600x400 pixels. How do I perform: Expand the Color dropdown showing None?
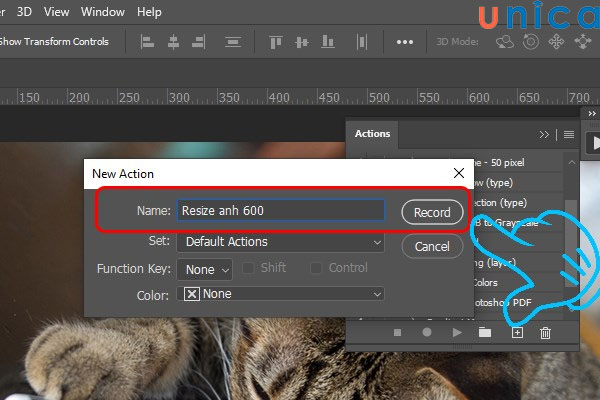click(x=280, y=294)
